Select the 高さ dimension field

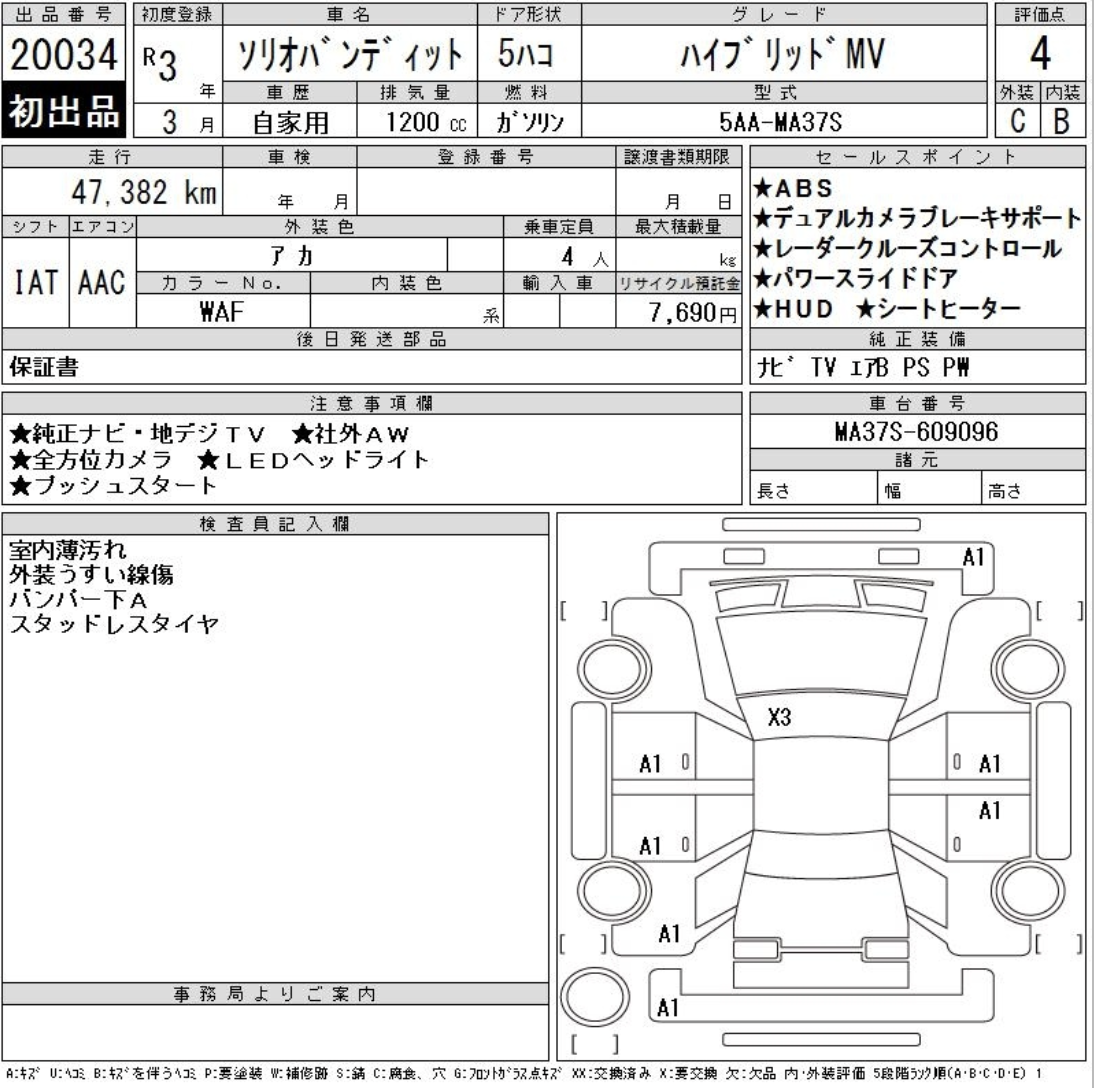pos(1034,488)
